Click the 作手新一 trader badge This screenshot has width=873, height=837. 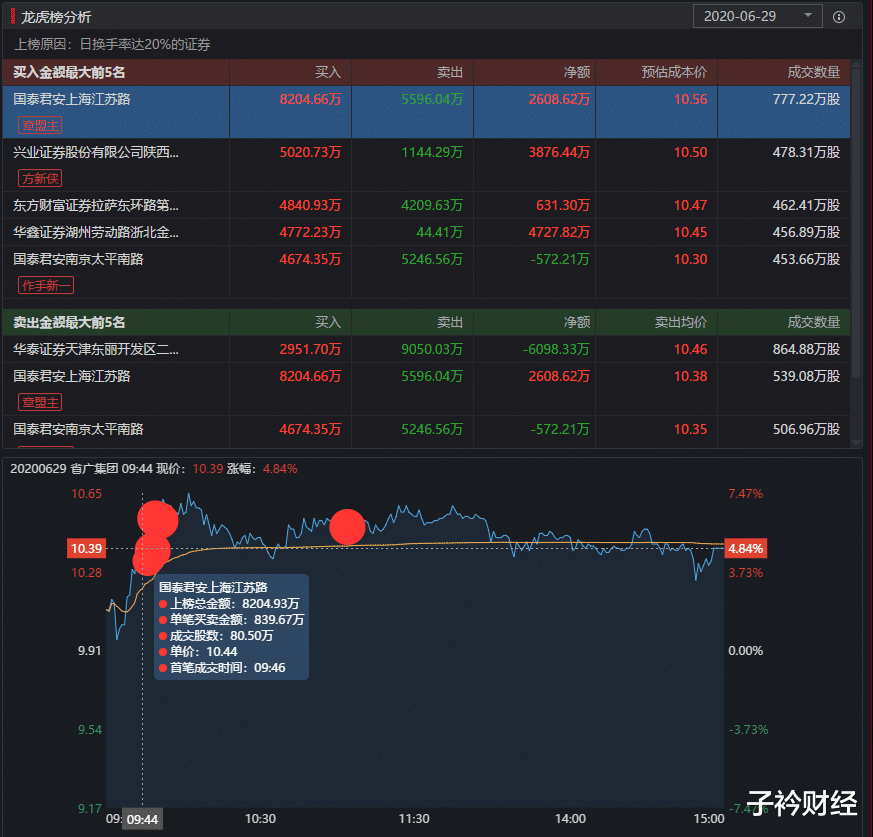coord(44,284)
